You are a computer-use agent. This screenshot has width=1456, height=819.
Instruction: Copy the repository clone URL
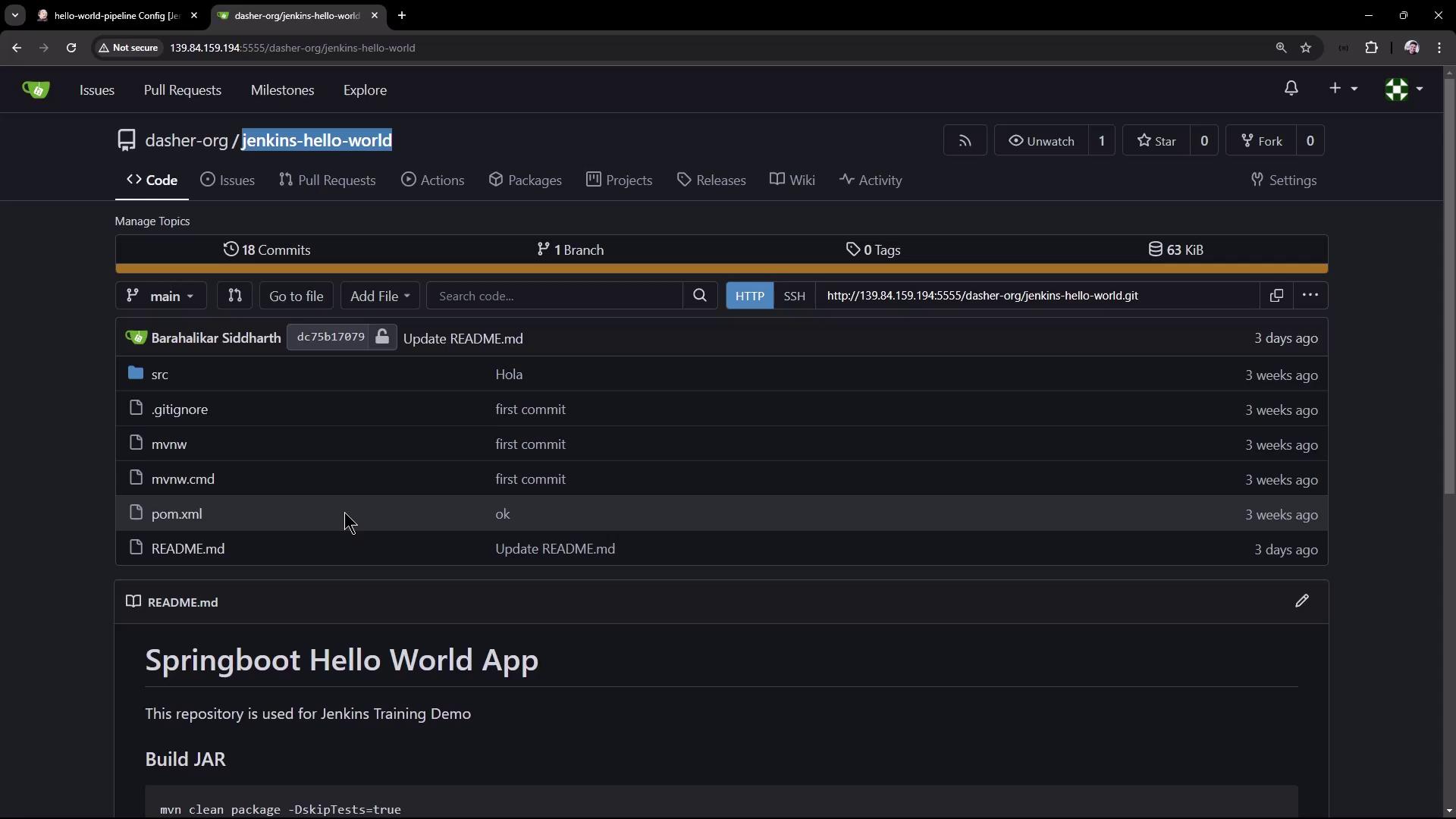point(1276,296)
